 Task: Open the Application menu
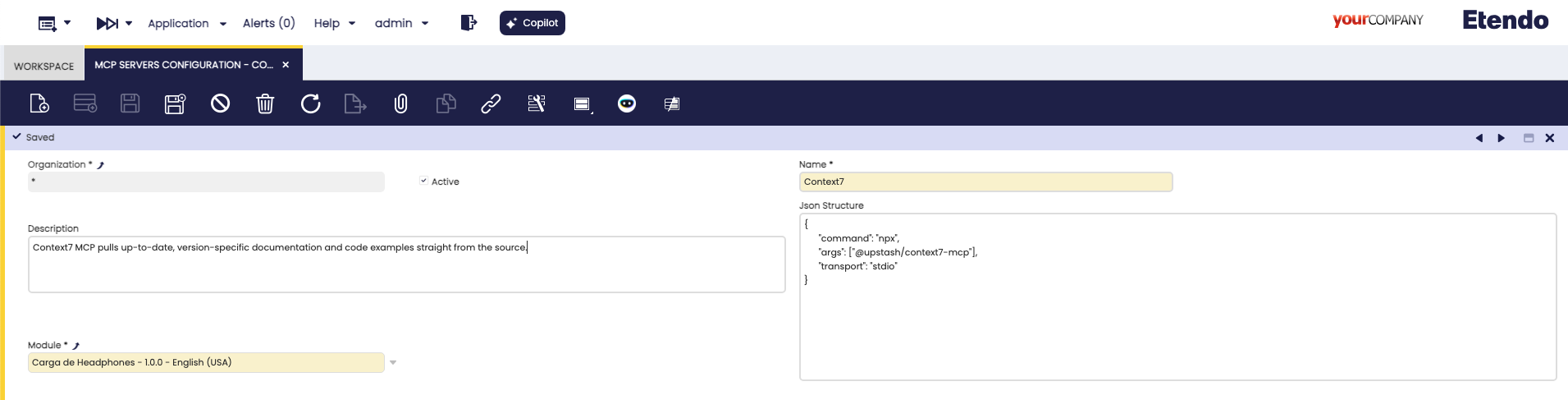point(187,23)
